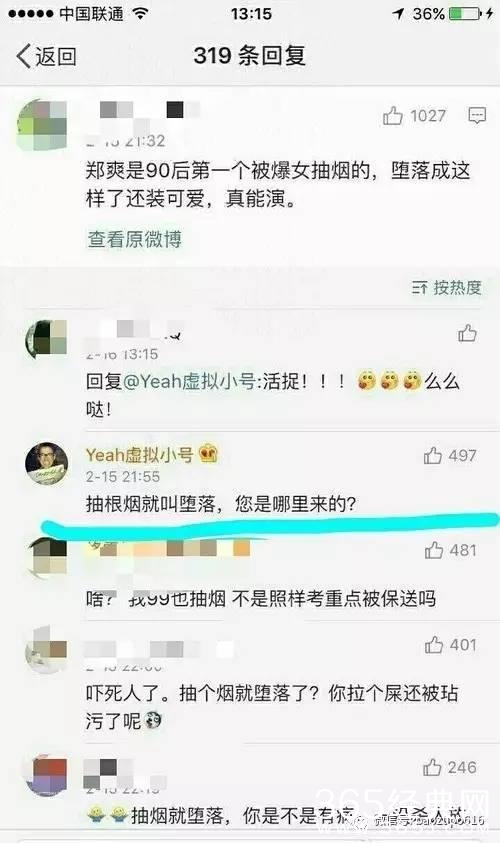Screen dimensions: 500x843
Task: Open reply bubble icon beside 1027
Action: [477, 115]
